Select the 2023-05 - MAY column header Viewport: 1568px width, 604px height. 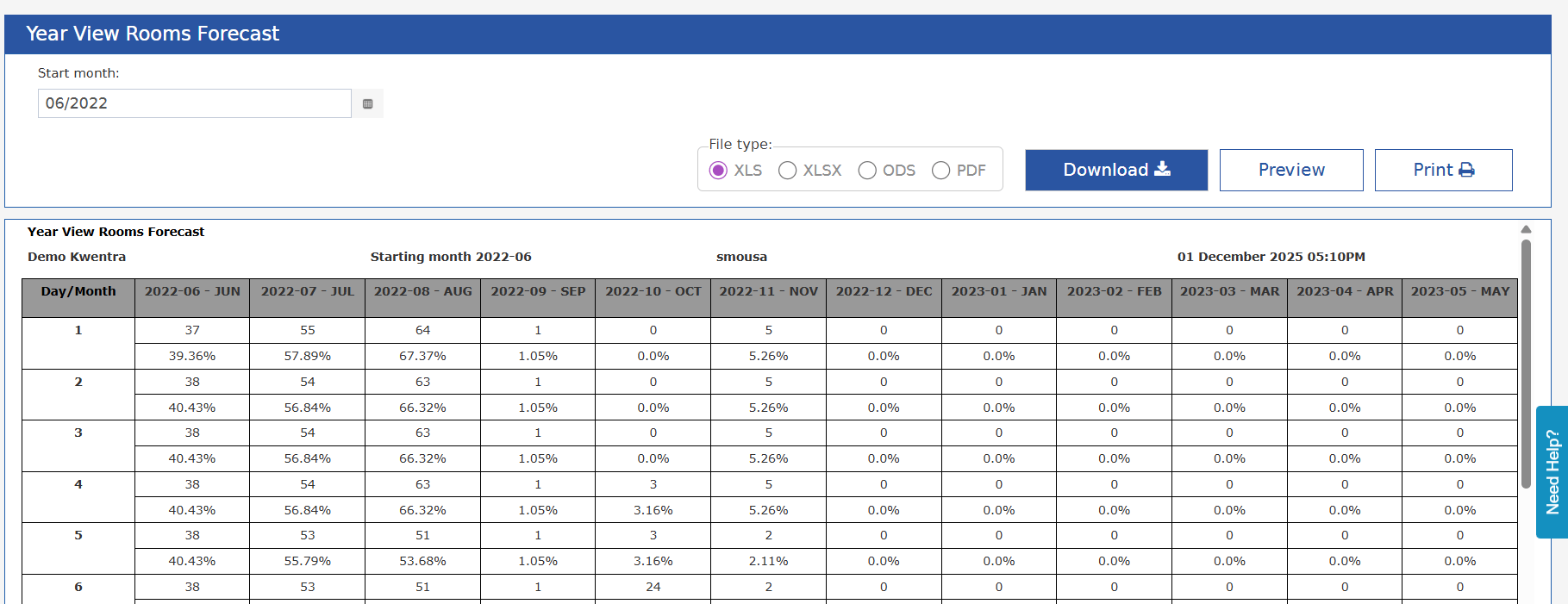[1460, 298]
